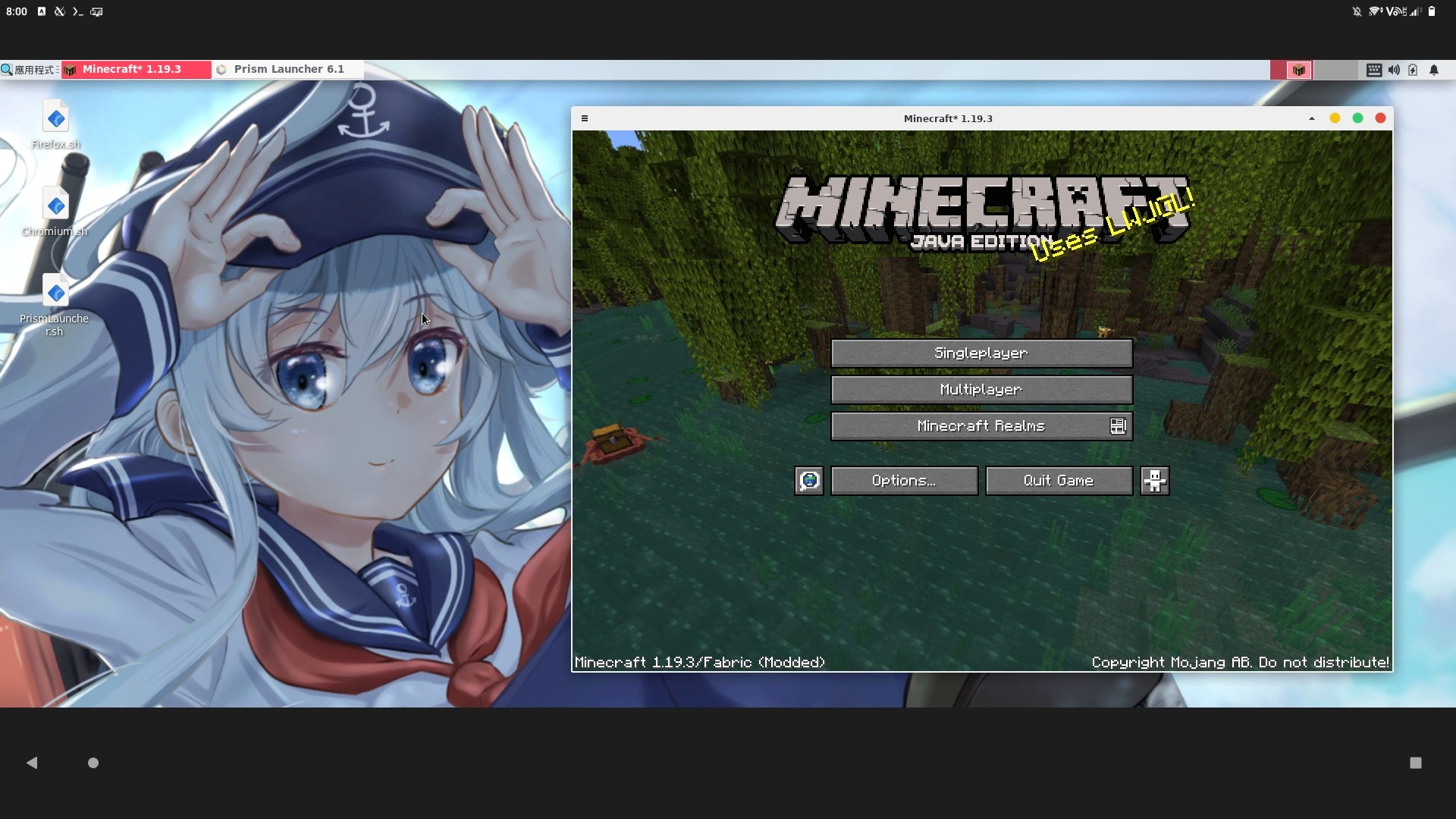The height and width of the screenshot is (819, 1456).
Task: Launch the Firefox.sh desktop shortcut
Action: tap(56, 118)
